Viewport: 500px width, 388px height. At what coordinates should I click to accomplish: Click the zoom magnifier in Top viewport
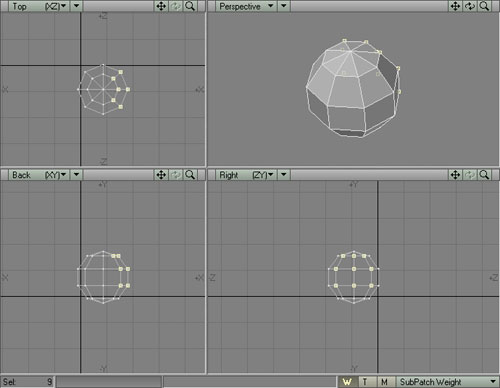190,6
